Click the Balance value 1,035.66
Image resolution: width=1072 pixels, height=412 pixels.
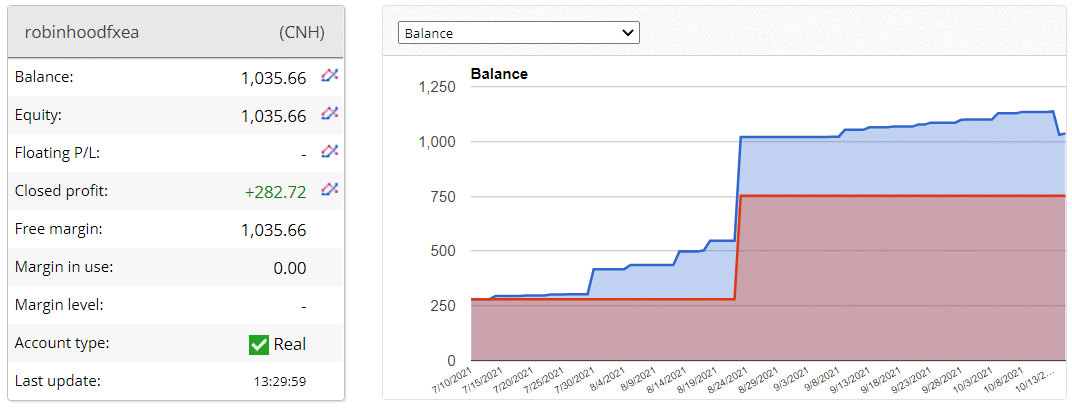273,78
